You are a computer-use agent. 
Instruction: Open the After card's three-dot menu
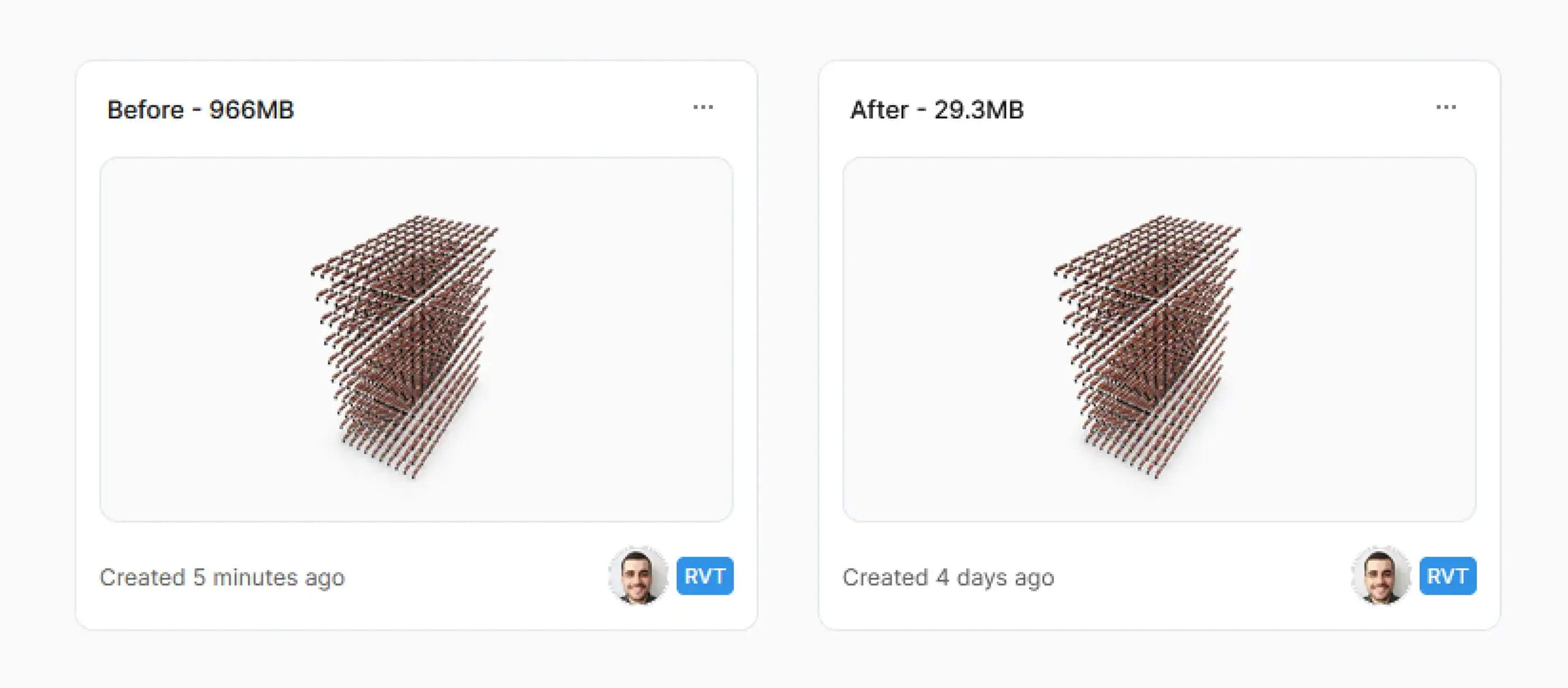point(1446,108)
